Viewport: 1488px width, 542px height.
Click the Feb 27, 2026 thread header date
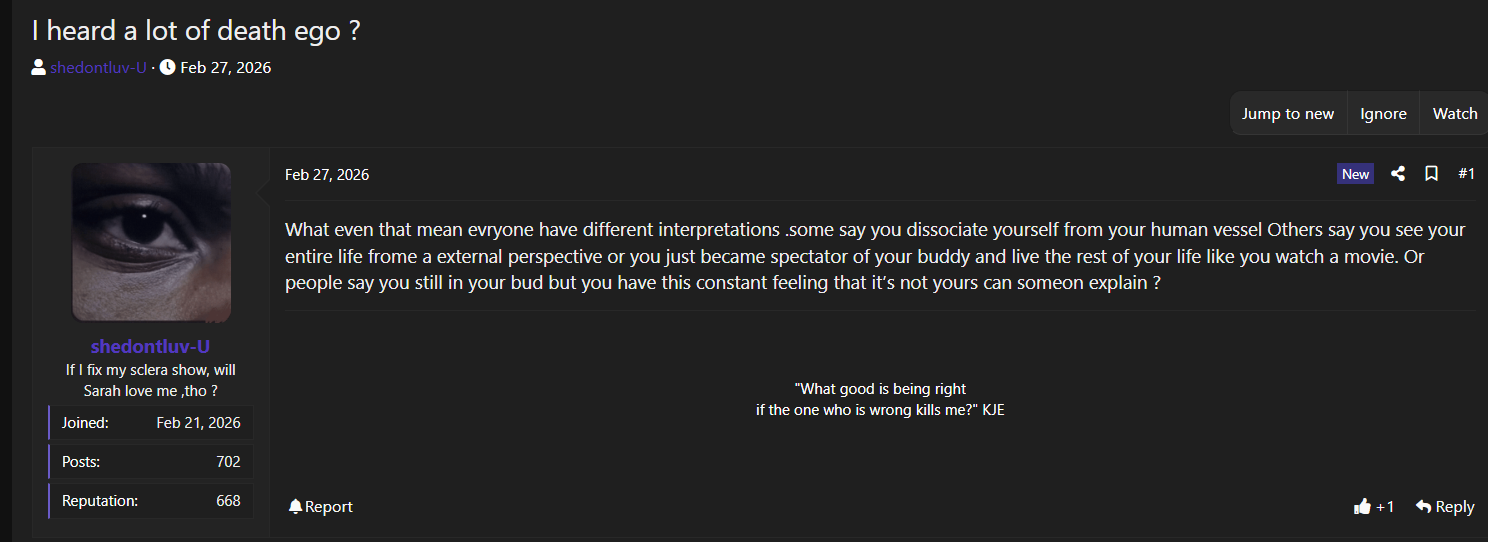pyautogui.click(x=225, y=68)
